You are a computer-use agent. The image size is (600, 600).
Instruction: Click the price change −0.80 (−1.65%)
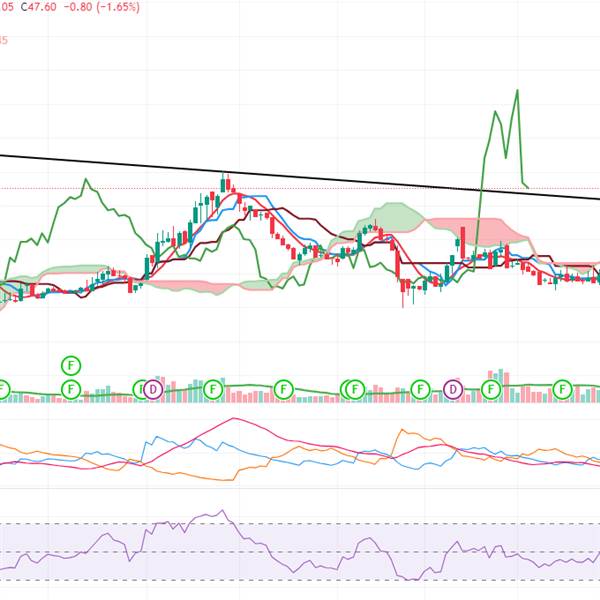[x=101, y=7]
